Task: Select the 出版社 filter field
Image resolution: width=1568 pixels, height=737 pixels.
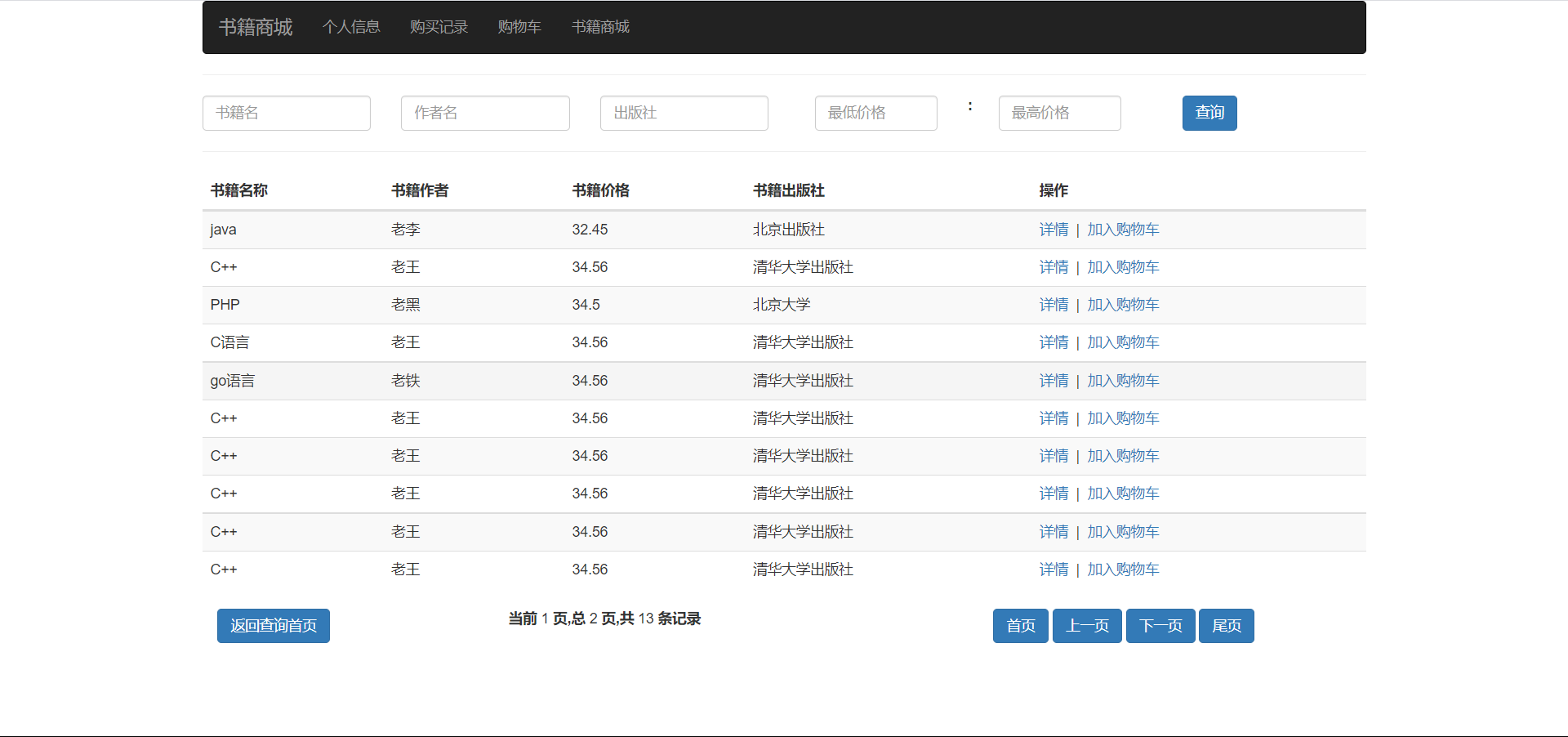Action: tap(684, 113)
